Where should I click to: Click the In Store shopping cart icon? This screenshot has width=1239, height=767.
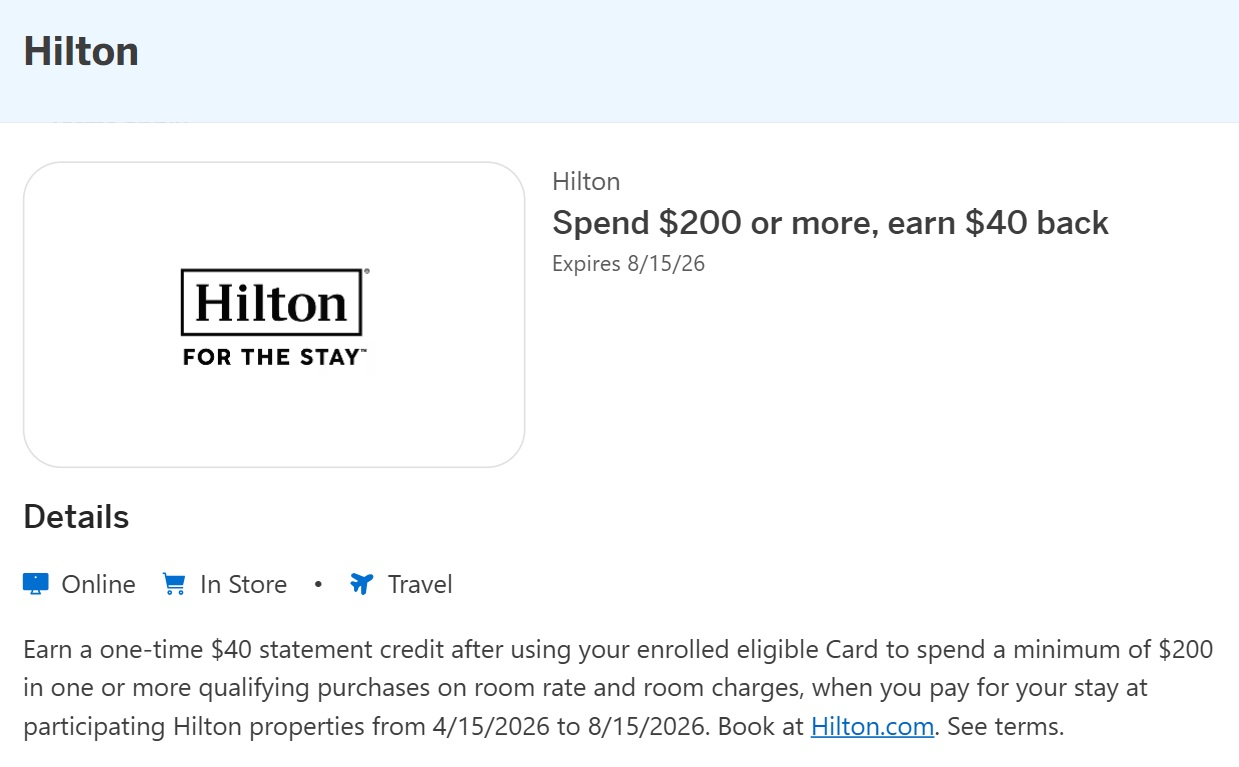pyautogui.click(x=173, y=583)
